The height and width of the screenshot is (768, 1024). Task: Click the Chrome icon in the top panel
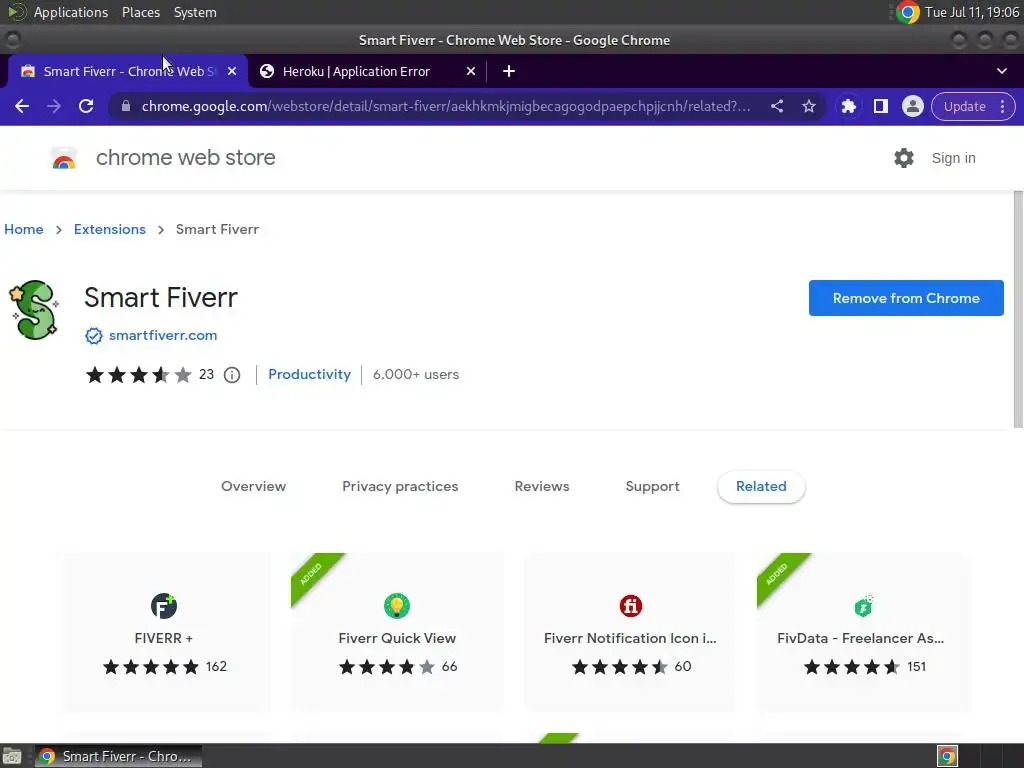click(x=907, y=12)
